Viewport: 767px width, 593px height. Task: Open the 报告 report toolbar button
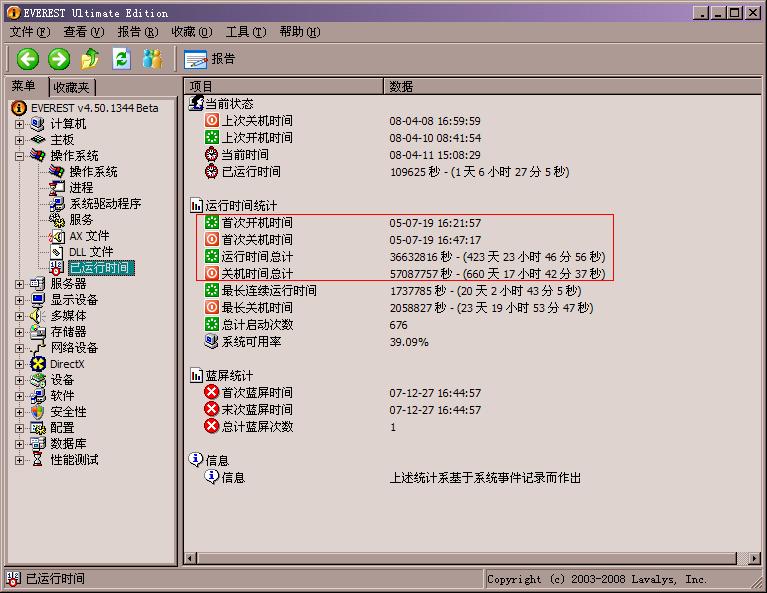pyautogui.click(x=209, y=59)
